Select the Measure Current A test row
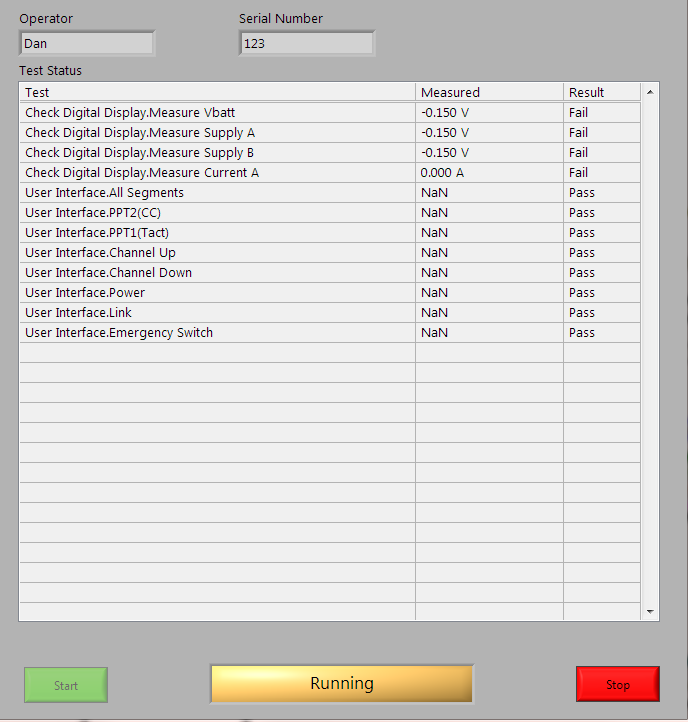The width and height of the screenshot is (688, 722). point(330,173)
